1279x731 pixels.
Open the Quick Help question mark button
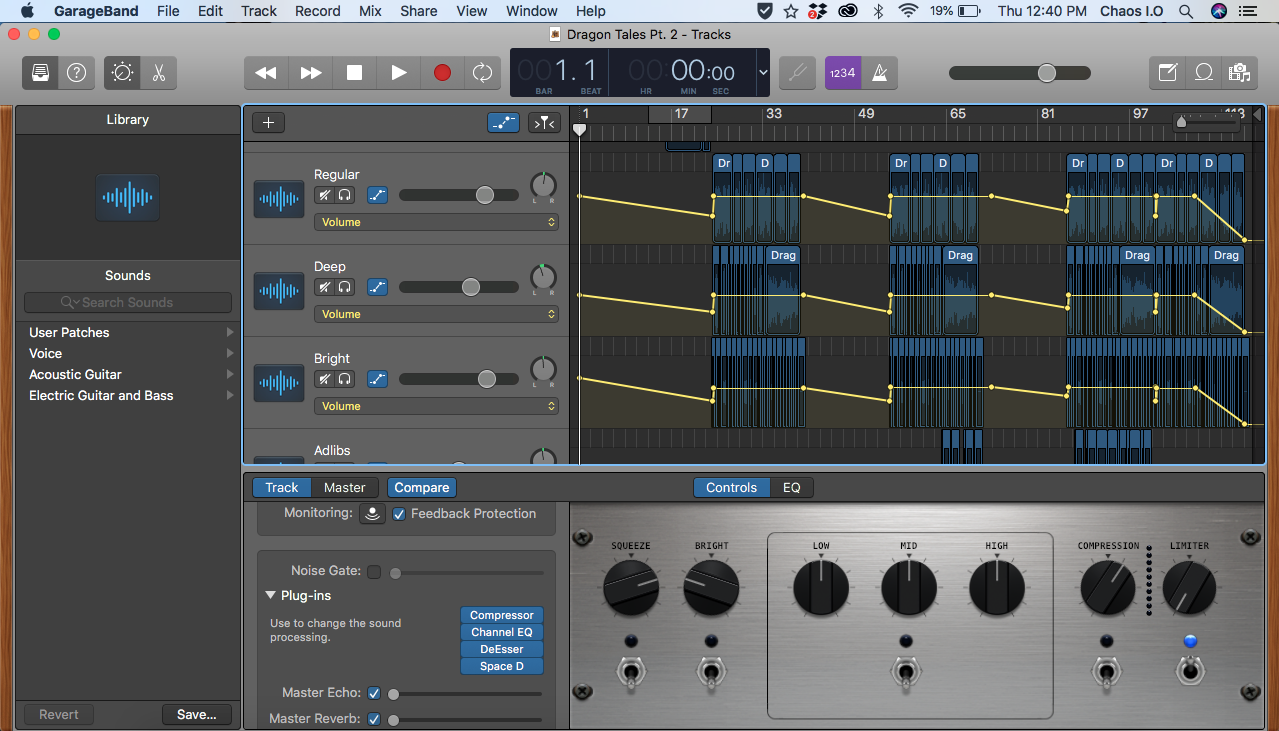click(x=76, y=73)
